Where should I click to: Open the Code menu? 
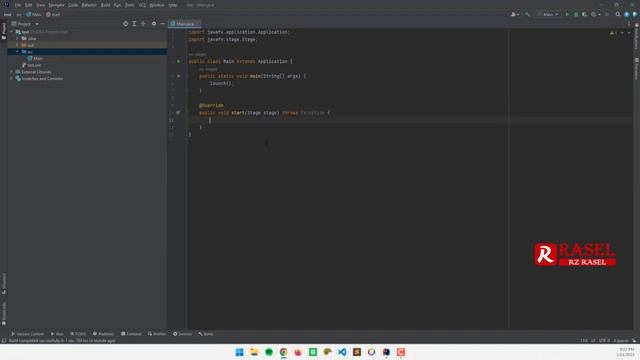point(73,5)
